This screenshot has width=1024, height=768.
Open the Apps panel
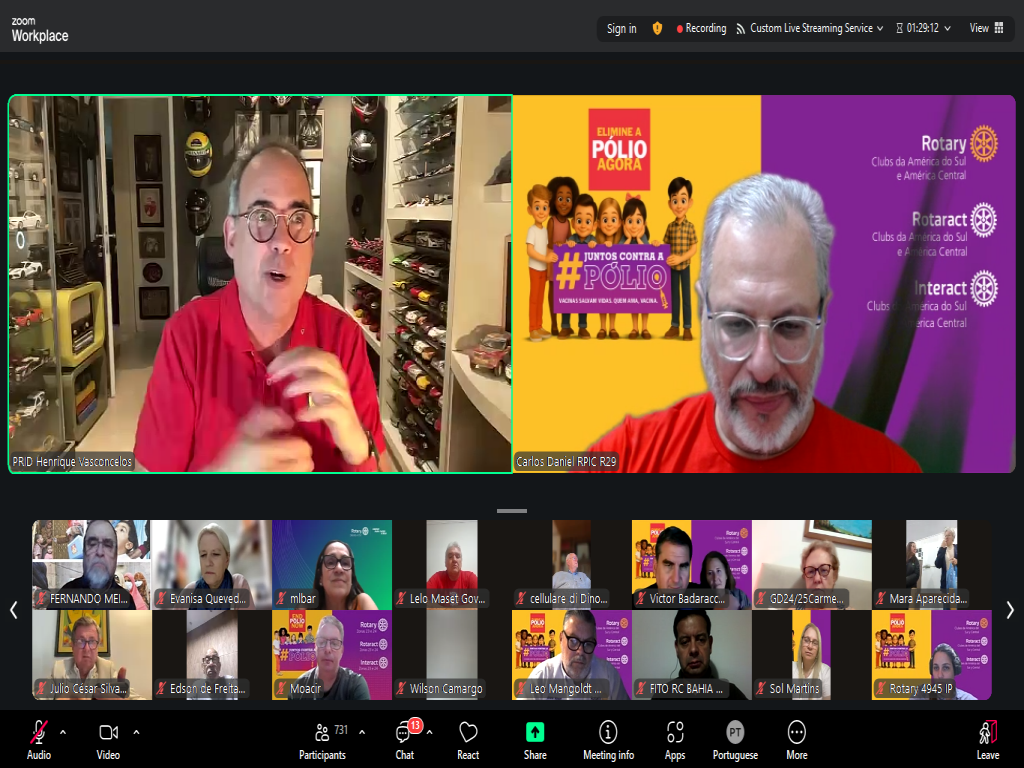(x=675, y=740)
